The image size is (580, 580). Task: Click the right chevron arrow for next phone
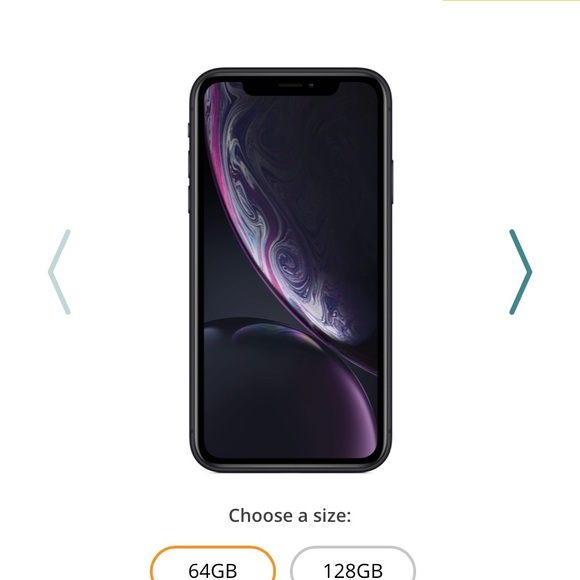tap(520, 272)
